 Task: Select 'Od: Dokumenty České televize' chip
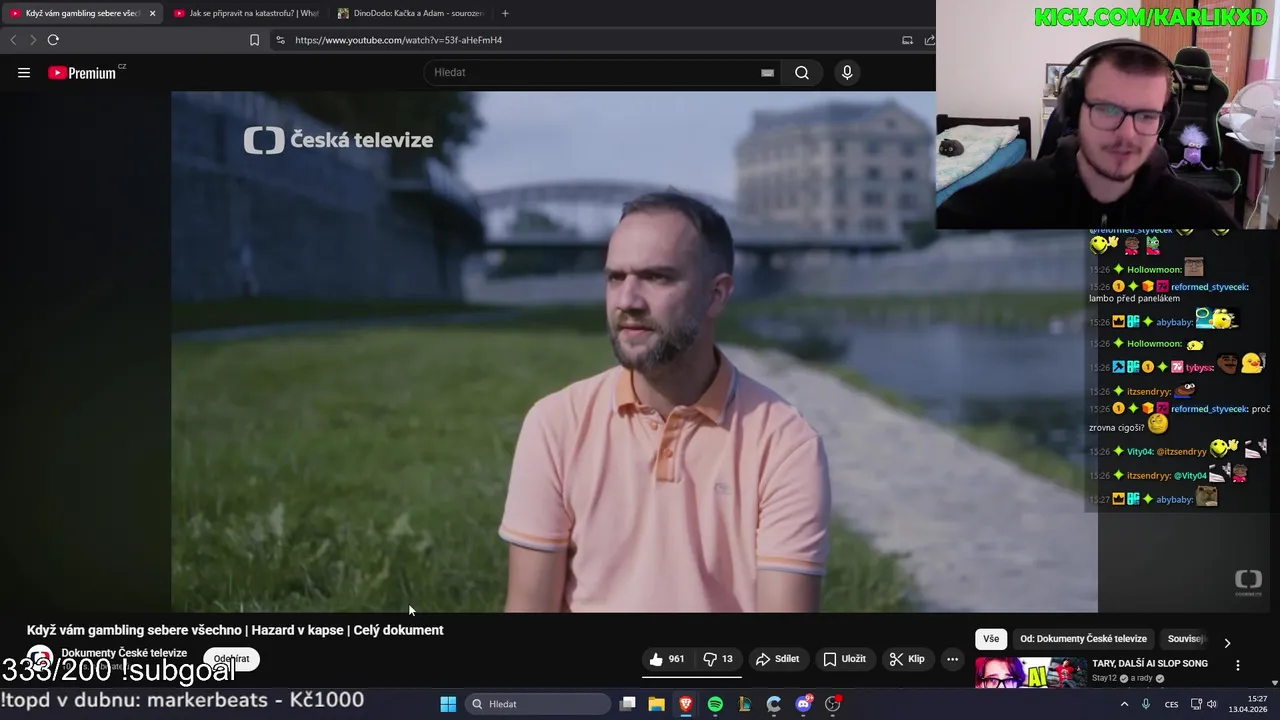[1083, 639]
